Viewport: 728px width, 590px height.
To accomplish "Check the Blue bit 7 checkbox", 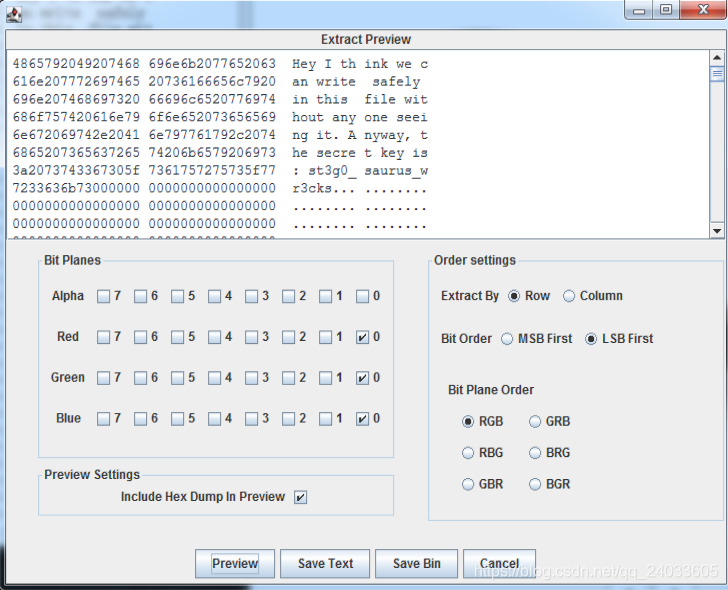I will pos(103,419).
